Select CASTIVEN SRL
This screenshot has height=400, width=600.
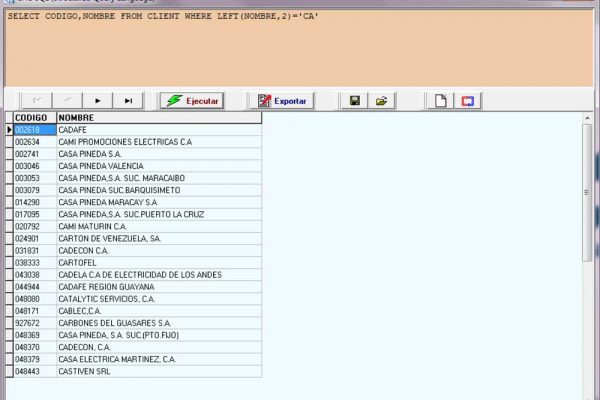(159, 371)
